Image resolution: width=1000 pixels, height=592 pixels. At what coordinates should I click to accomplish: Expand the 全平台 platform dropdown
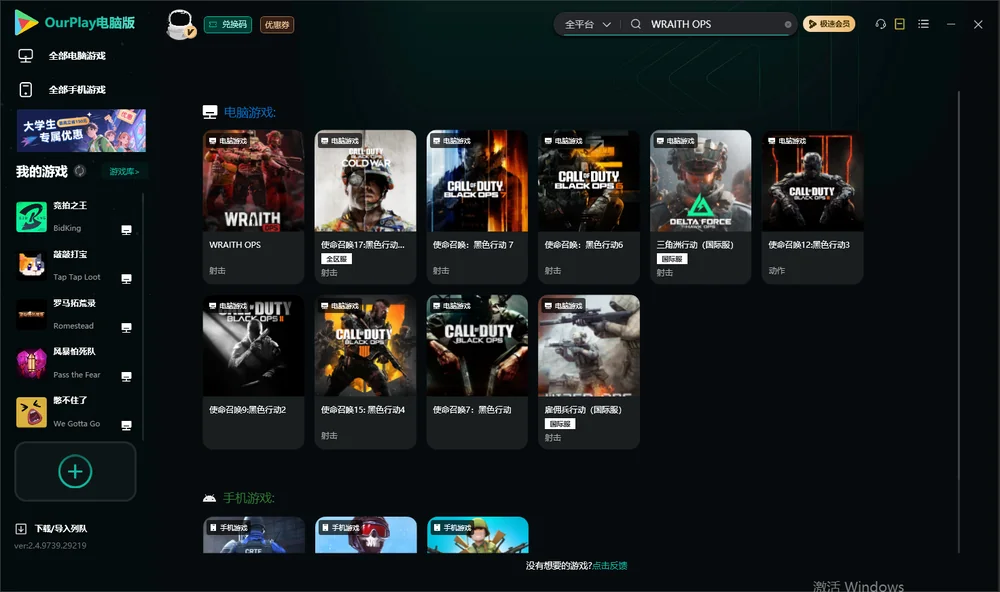[587, 24]
